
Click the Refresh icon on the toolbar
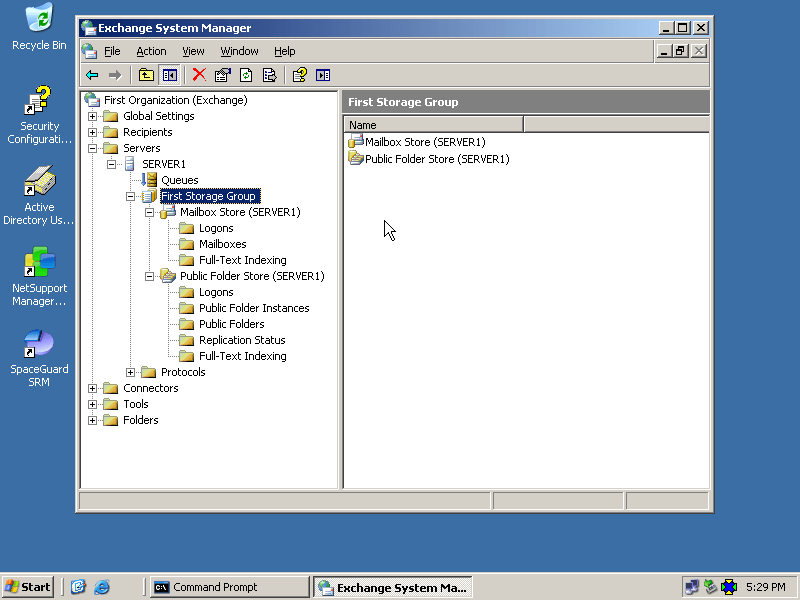[x=245, y=74]
